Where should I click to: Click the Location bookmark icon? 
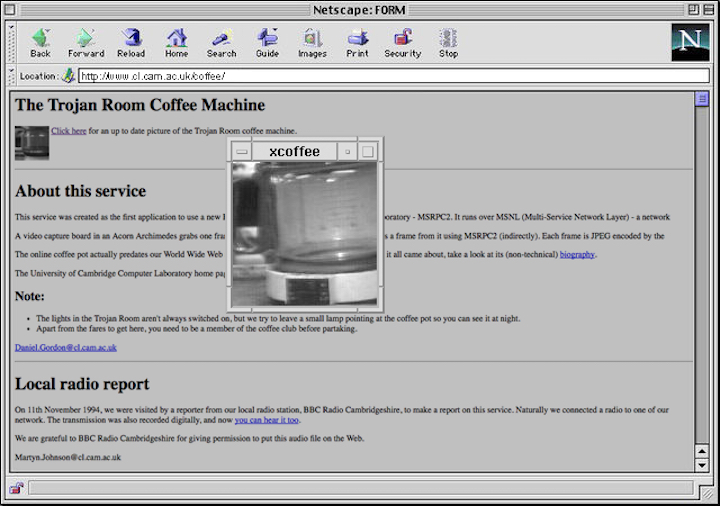coord(69,76)
